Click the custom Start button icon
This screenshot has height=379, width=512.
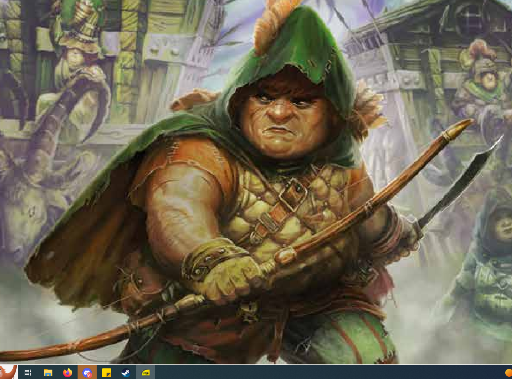(x=8, y=372)
